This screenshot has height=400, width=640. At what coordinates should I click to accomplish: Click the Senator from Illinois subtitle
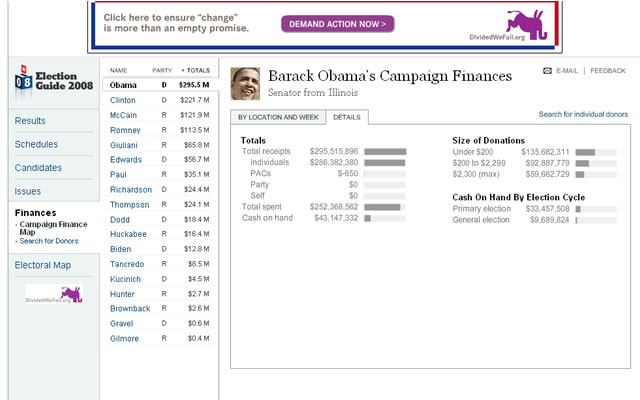pos(313,93)
